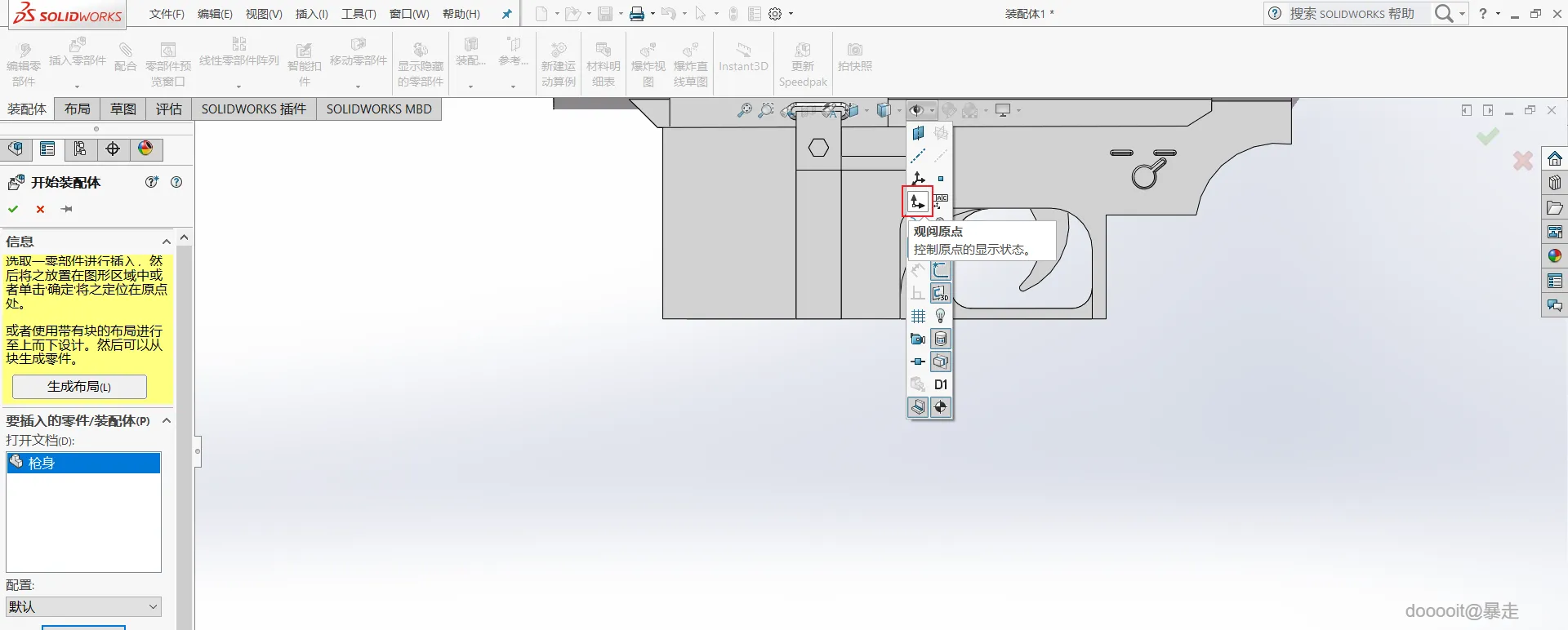Image resolution: width=1568 pixels, height=630 pixels.
Task: Open the 工具(T) menu
Action: 359,14
